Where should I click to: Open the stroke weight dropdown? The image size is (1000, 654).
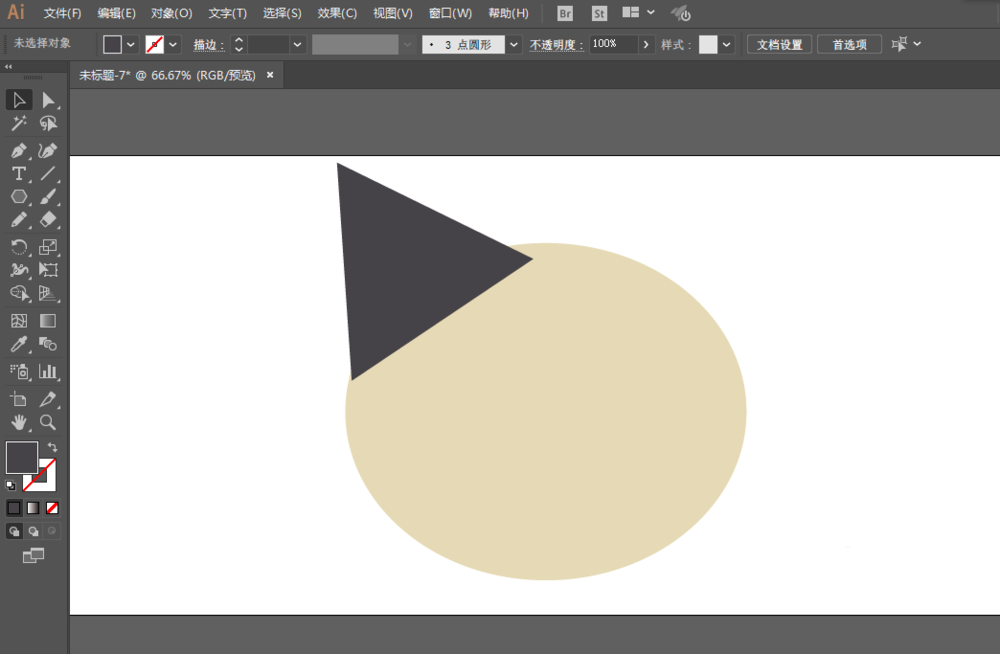tap(297, 45)
